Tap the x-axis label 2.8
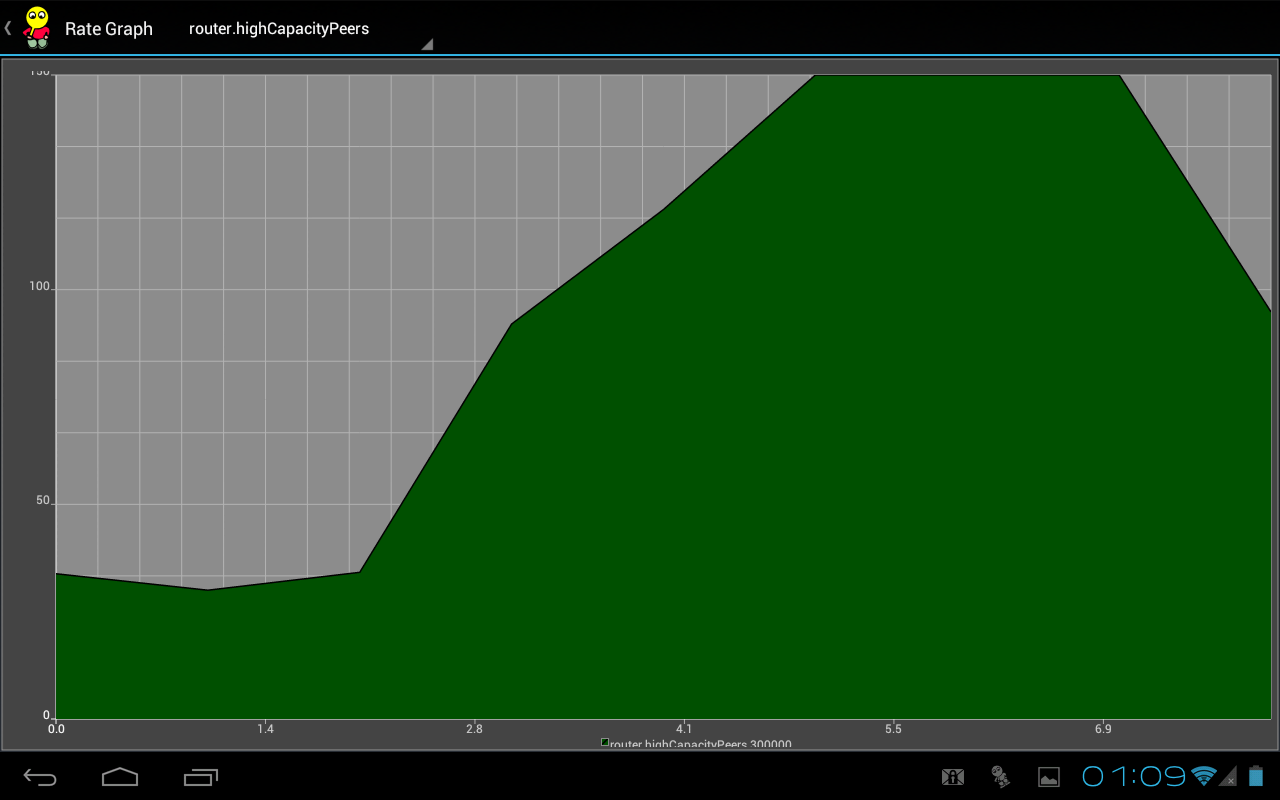The height and width of the screenshot is (800, 1280). point(474,729)
